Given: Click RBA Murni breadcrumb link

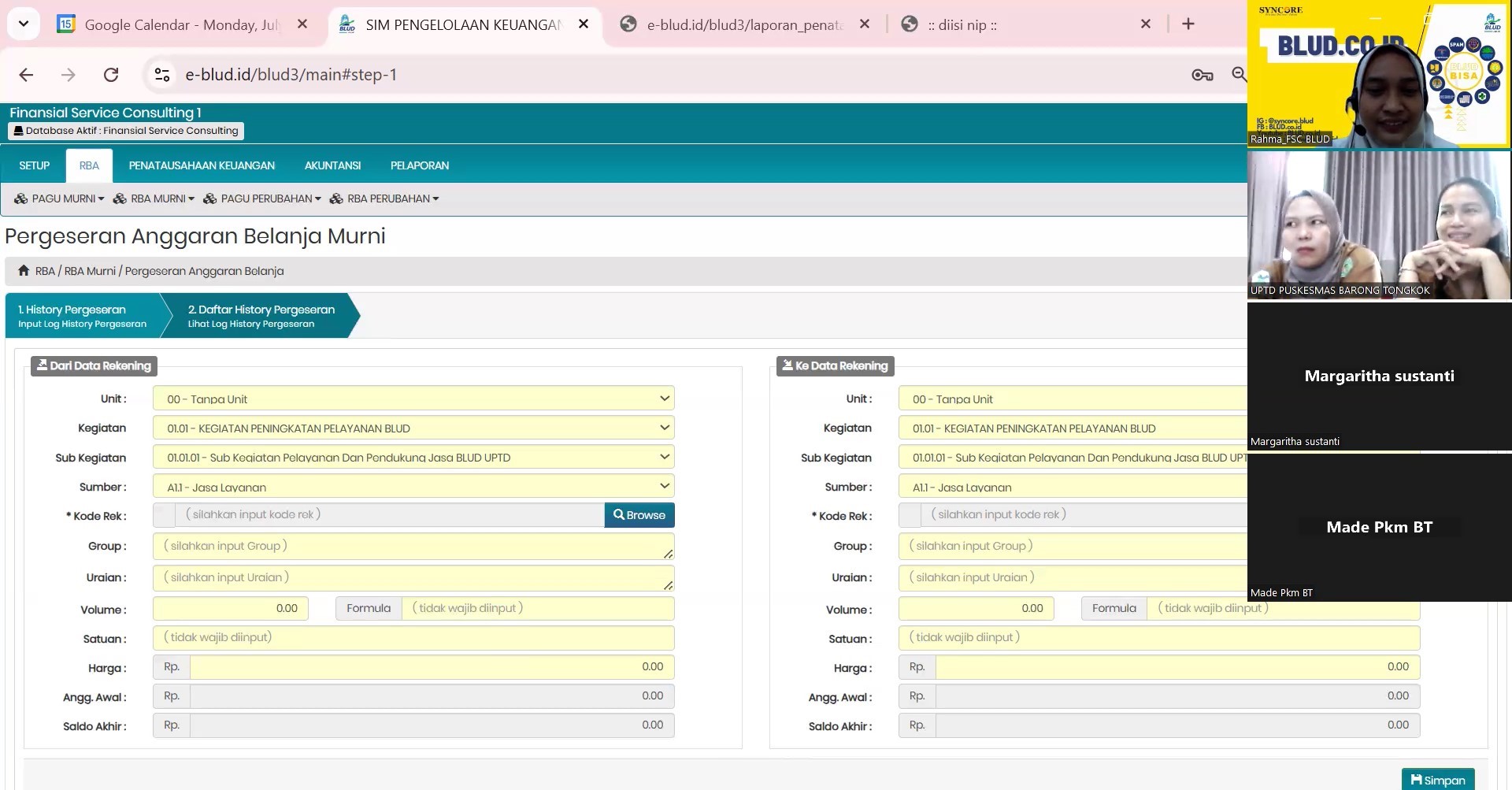Looking at the screenshot, I should coord(90,271).
